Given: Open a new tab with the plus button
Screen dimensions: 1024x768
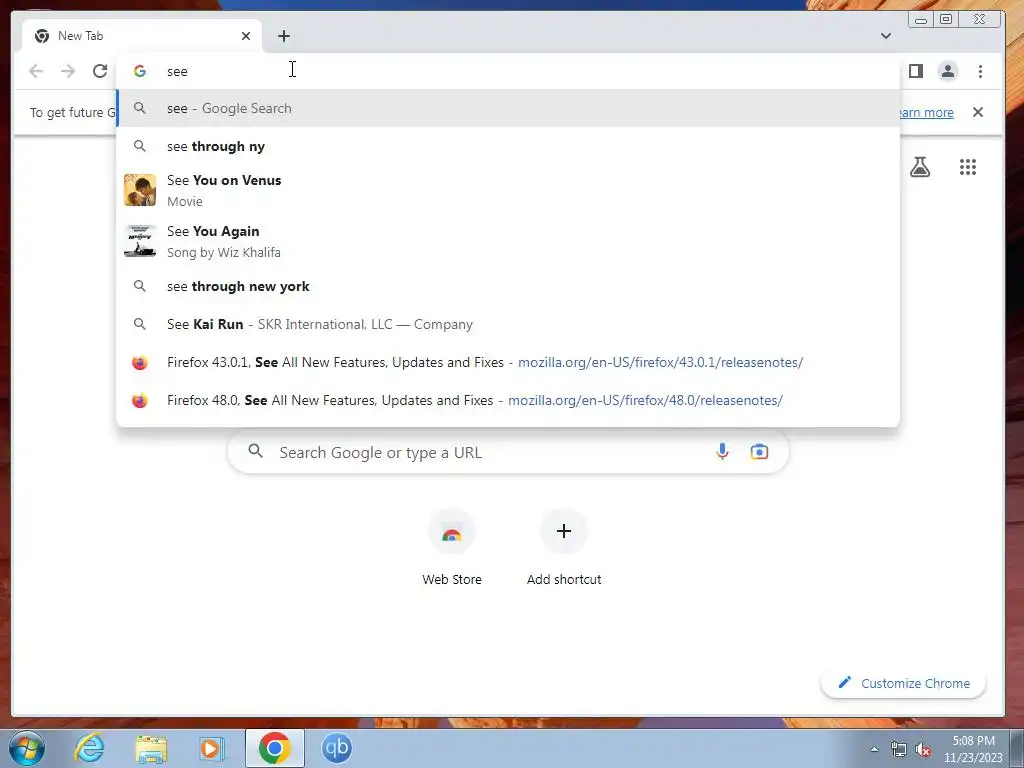Looking at the screenshot, I should (283, 36).
